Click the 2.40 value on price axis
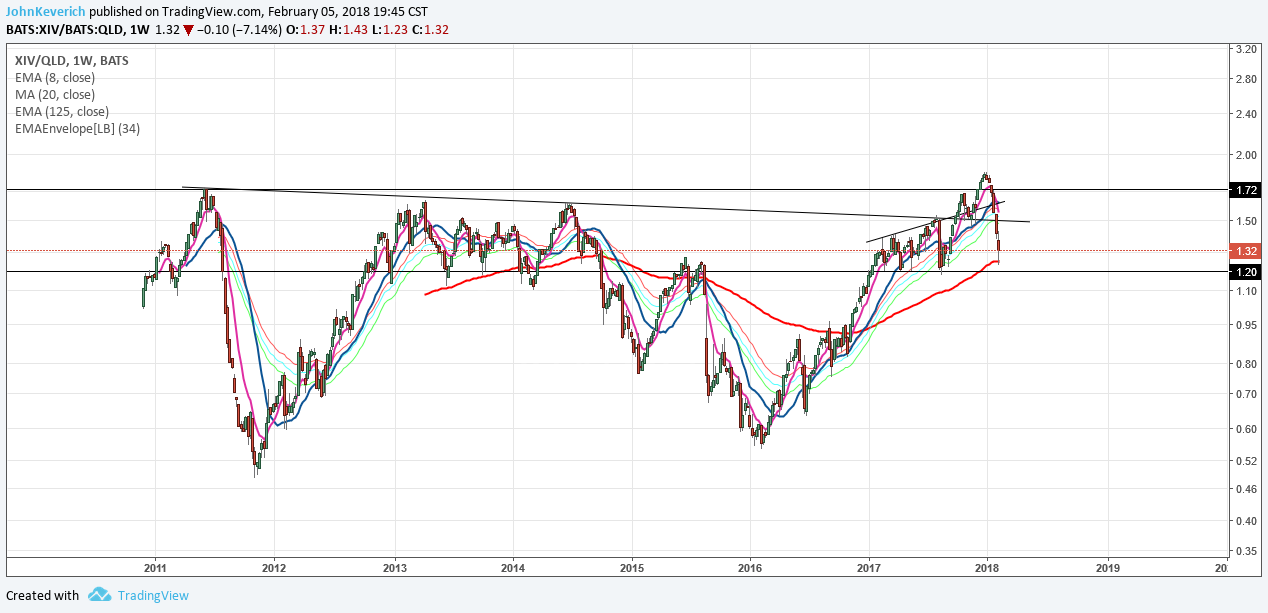Viewport: 1268px width, 613px height. [1245, 114]
